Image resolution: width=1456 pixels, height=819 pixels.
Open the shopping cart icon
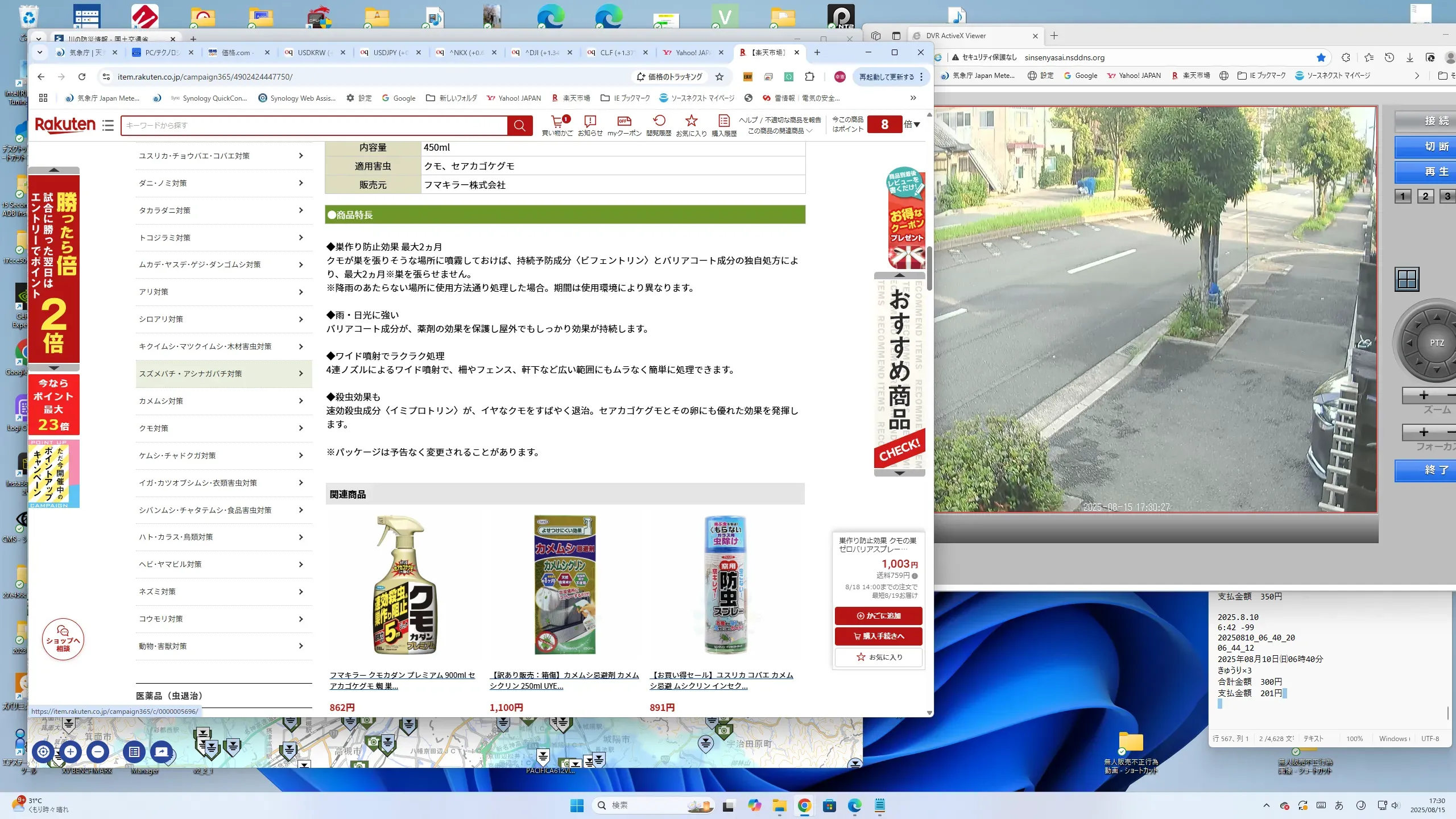point(557,121)
